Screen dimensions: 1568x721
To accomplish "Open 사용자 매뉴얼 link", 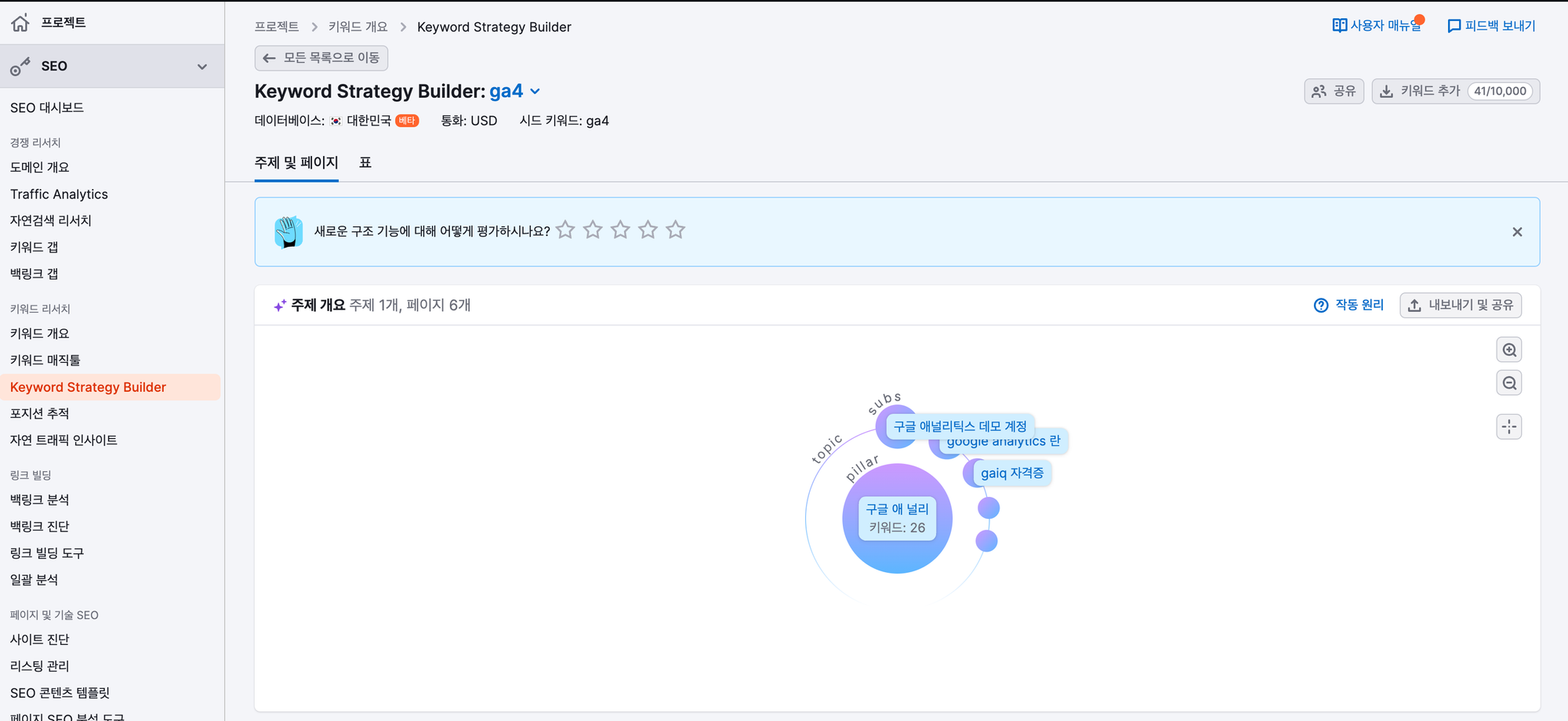I will click(1377, 26).
